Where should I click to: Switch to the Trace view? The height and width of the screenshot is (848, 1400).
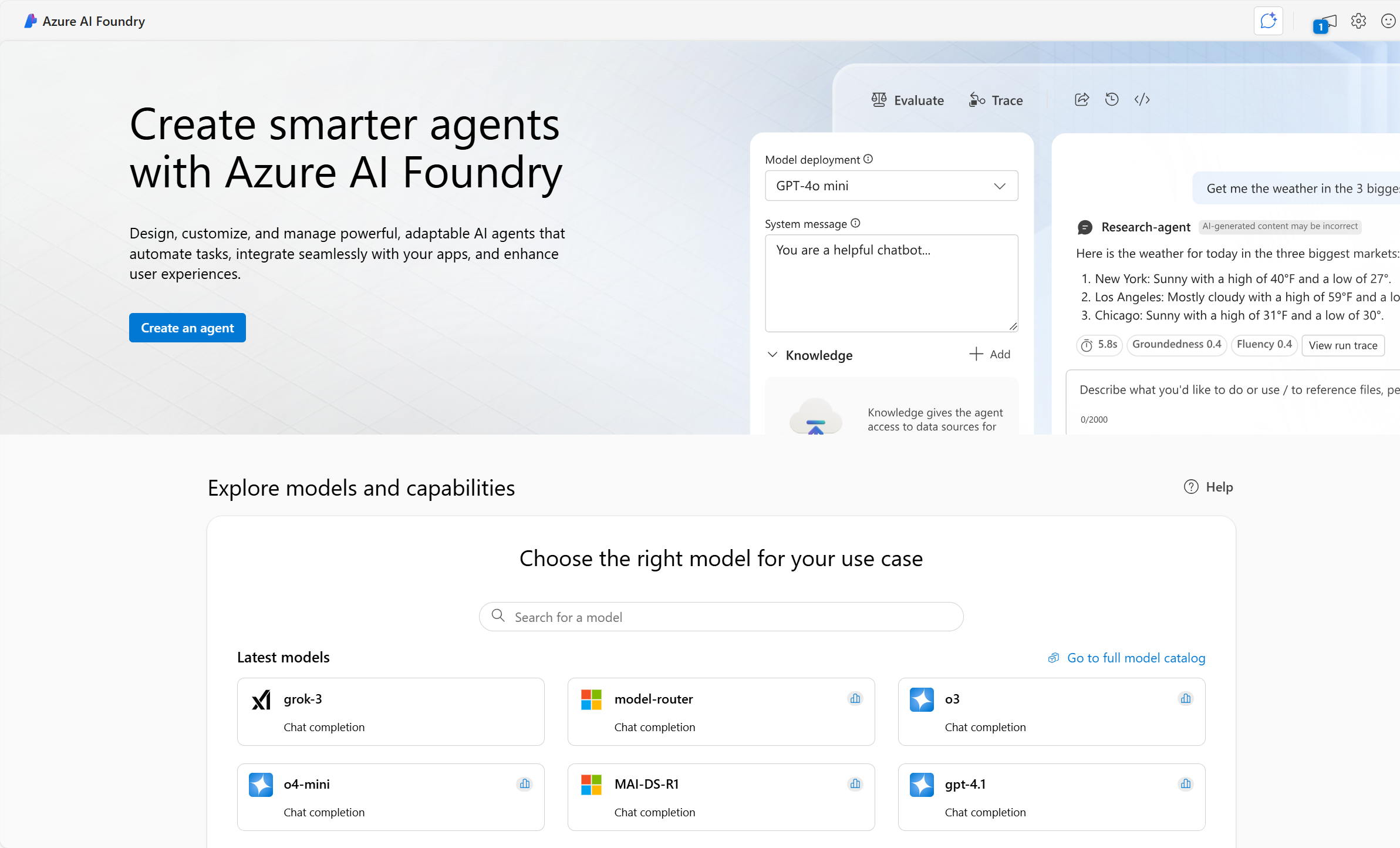[x=996, y=100]
